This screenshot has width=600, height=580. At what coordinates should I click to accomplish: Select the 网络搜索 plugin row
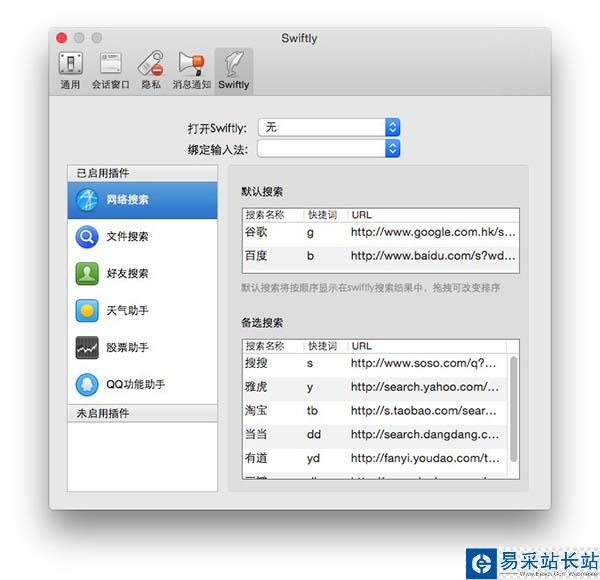[142, 200]
